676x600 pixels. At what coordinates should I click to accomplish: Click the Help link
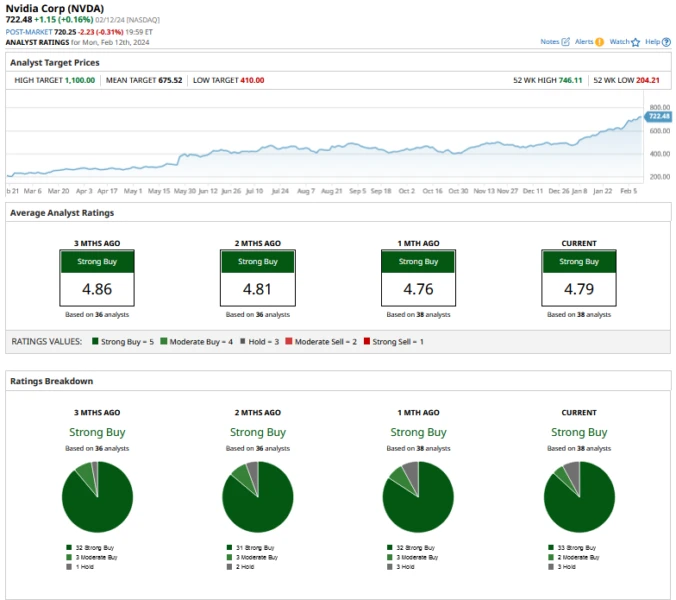pos(652,41)
